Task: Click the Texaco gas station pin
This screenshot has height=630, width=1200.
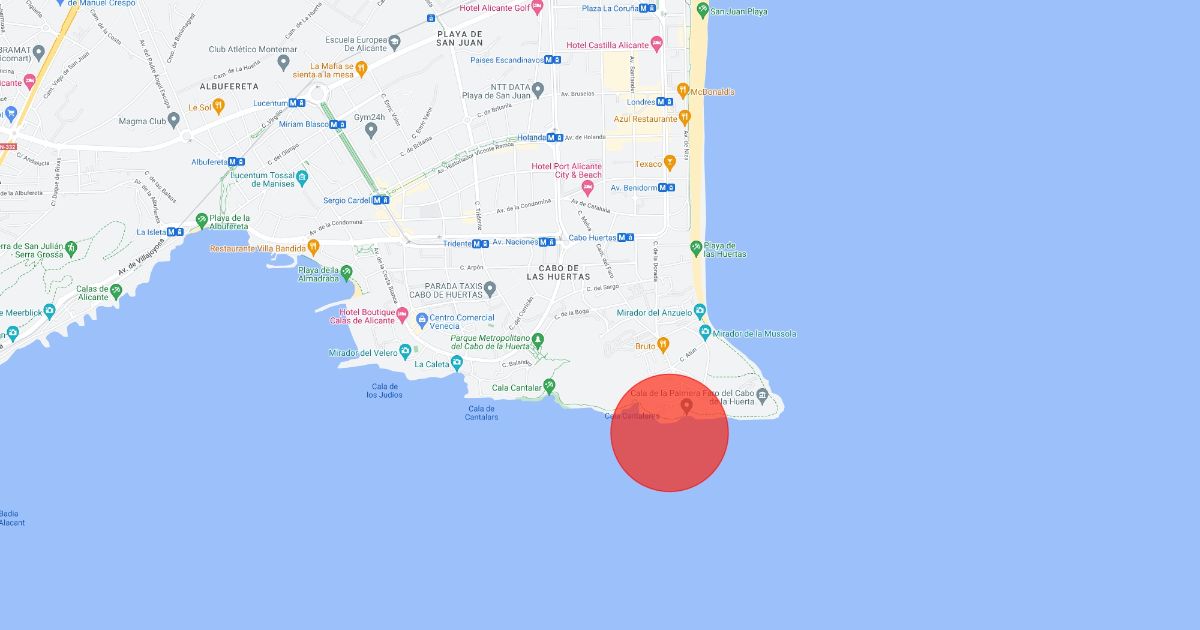Action: (x=670, y=163)
